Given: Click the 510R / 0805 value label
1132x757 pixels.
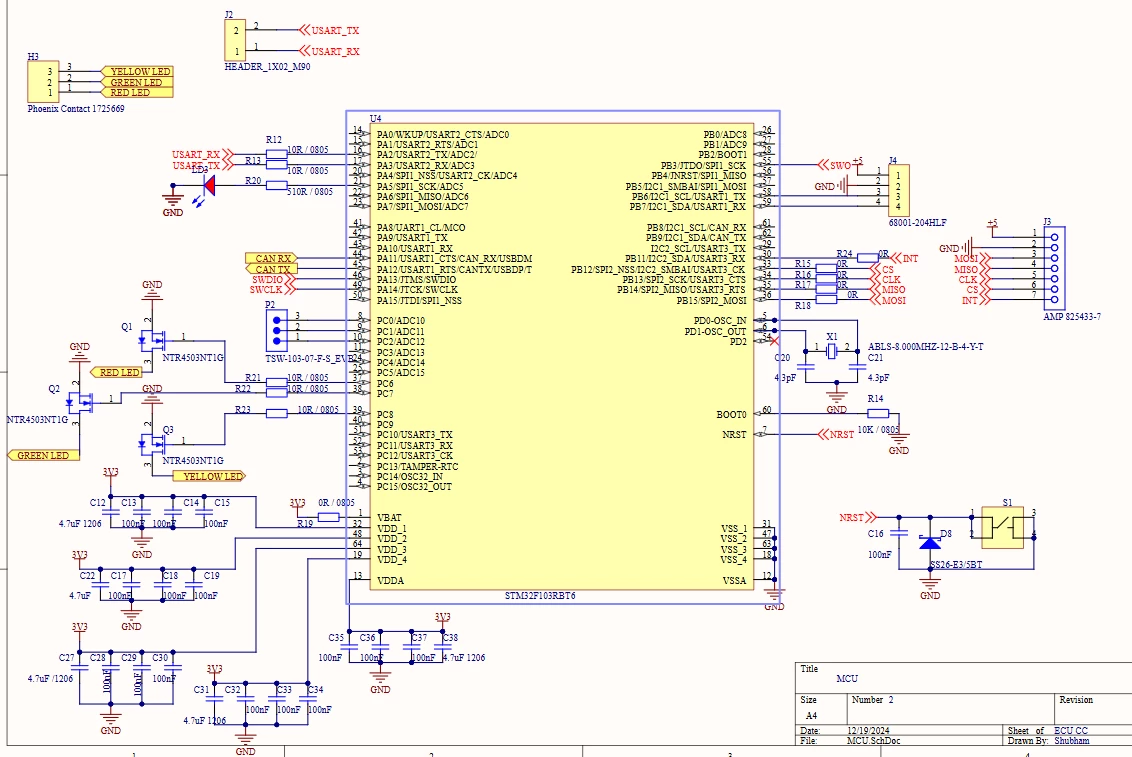Looking at the screenshot, I should tap(310, 192).
